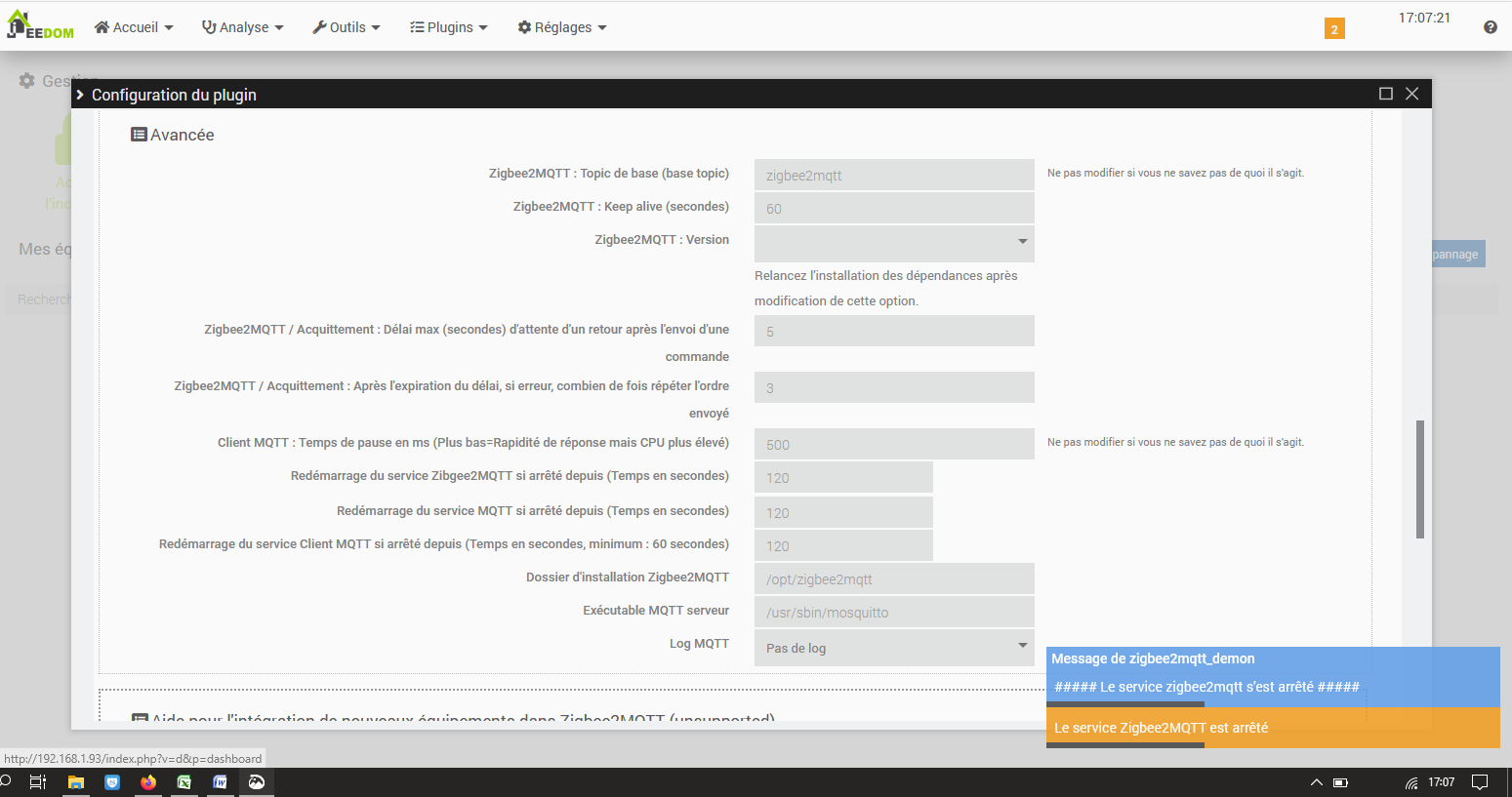The width and height of the screenshot is (1512, 797).
Task: Click the warning note beside the pause time field
Action: pos(1175,442)
